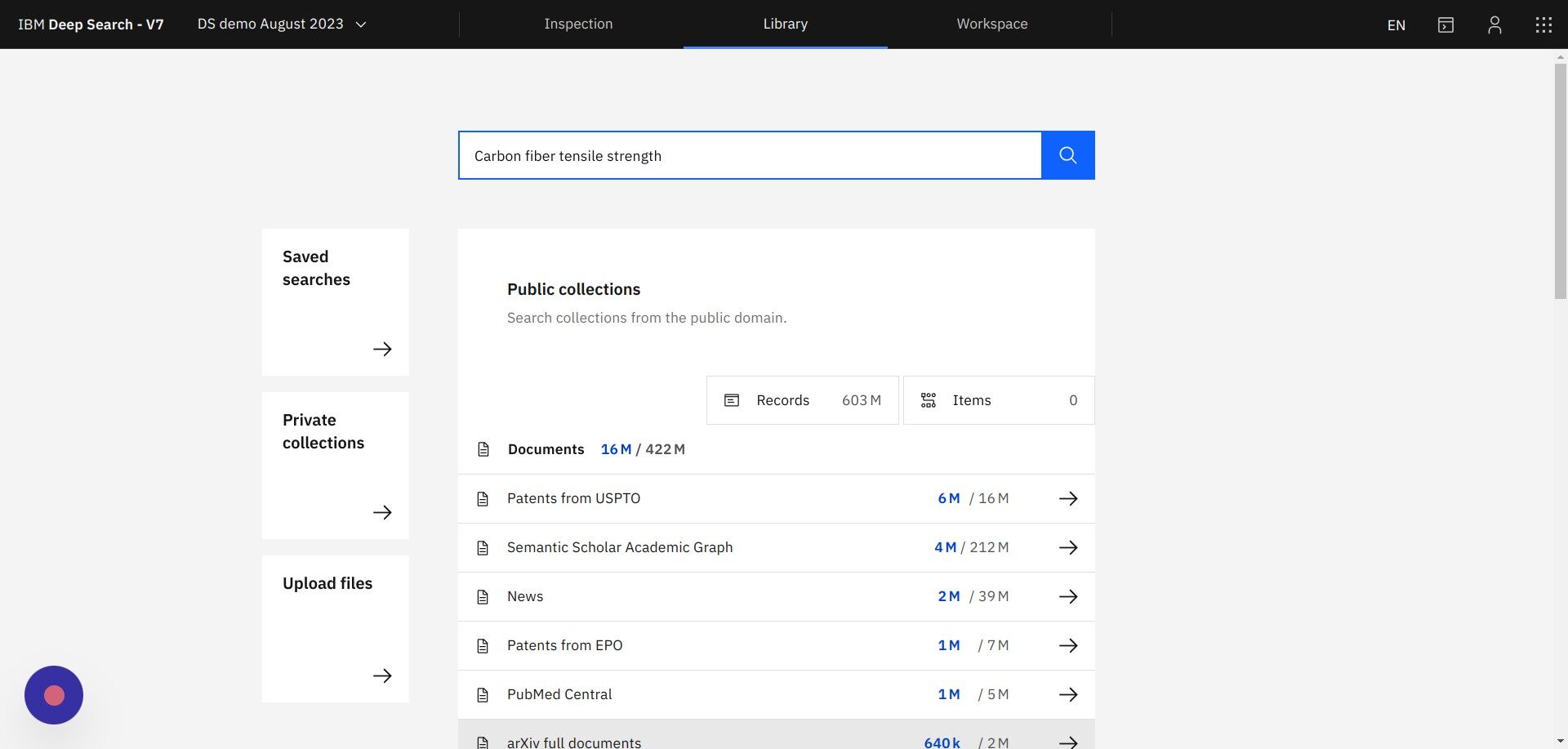Click the Documents 16M / 422M heading
Viewport: 1568px width, 749px height.
point(596,449)
